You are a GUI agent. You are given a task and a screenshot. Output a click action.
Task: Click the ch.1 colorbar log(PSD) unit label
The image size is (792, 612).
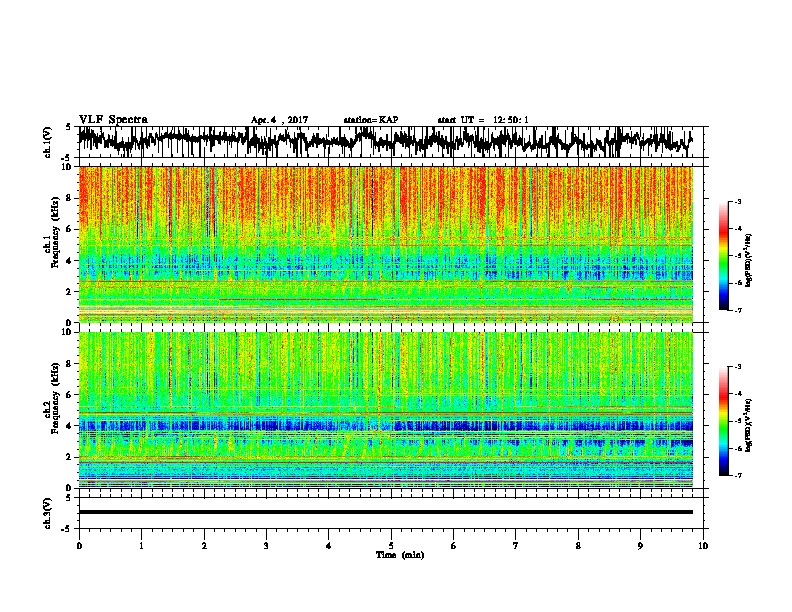click(x=749, y=261)
